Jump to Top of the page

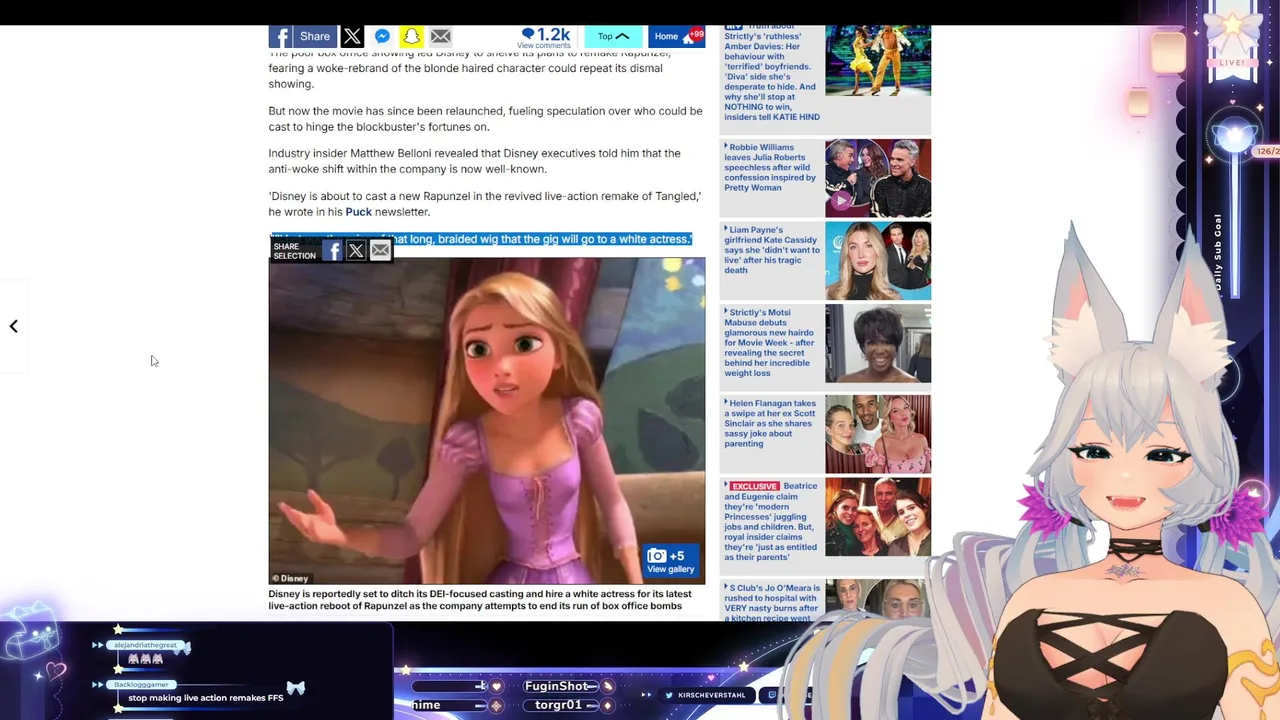click(613, 36)
